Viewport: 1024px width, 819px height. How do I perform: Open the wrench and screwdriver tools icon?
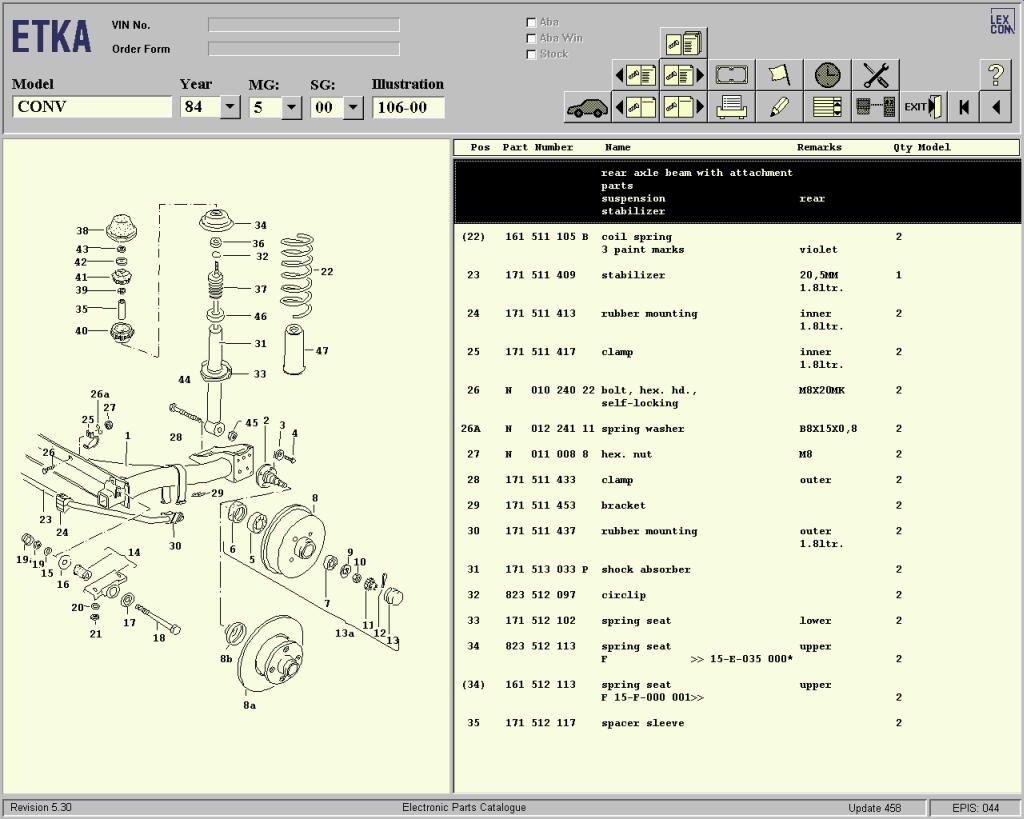click(875, 75)
